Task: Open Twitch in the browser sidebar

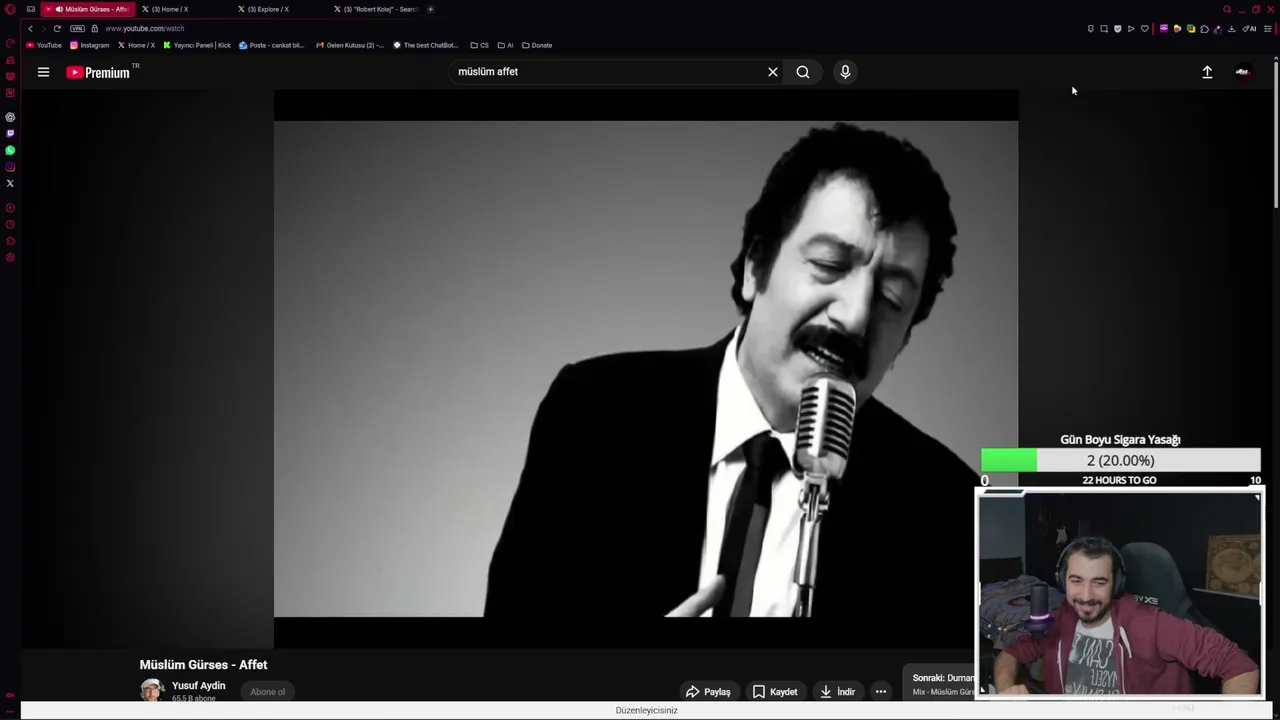Action: pyautogui.click(x=10, y=133)
